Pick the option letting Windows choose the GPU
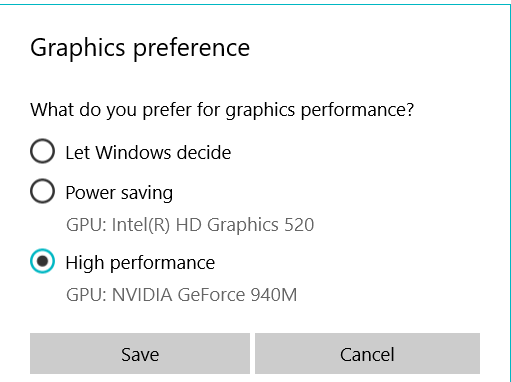511x382 pixels. point(42,151)
